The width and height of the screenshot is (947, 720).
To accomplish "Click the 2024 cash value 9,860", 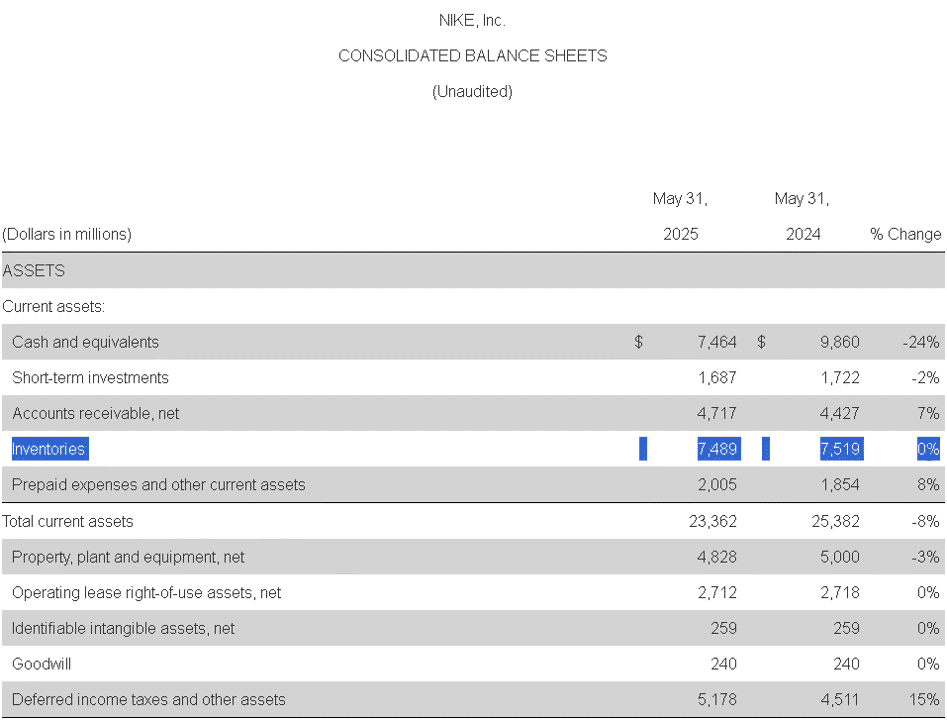I will click(x=839, y=342).
